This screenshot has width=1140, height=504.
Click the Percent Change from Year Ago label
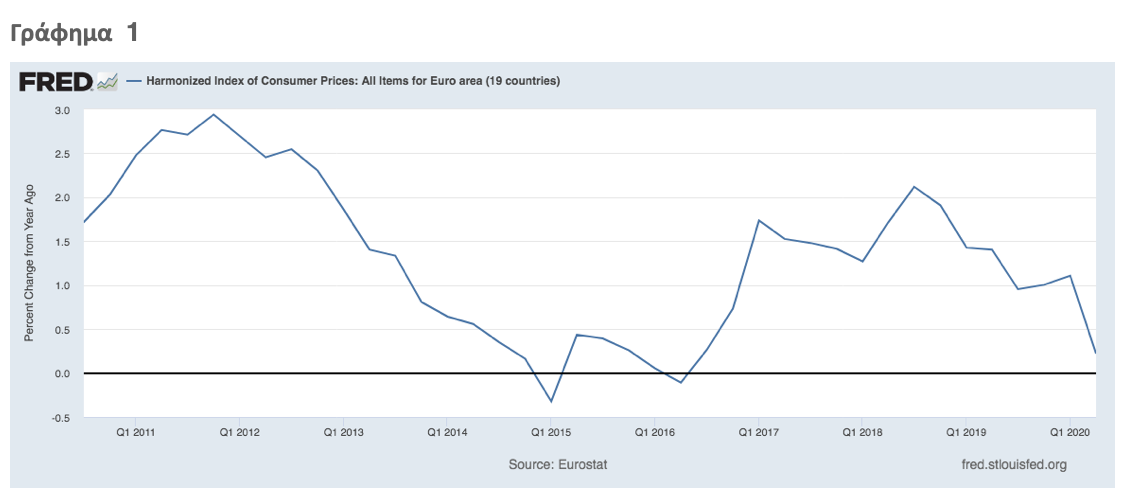point(29,262)
